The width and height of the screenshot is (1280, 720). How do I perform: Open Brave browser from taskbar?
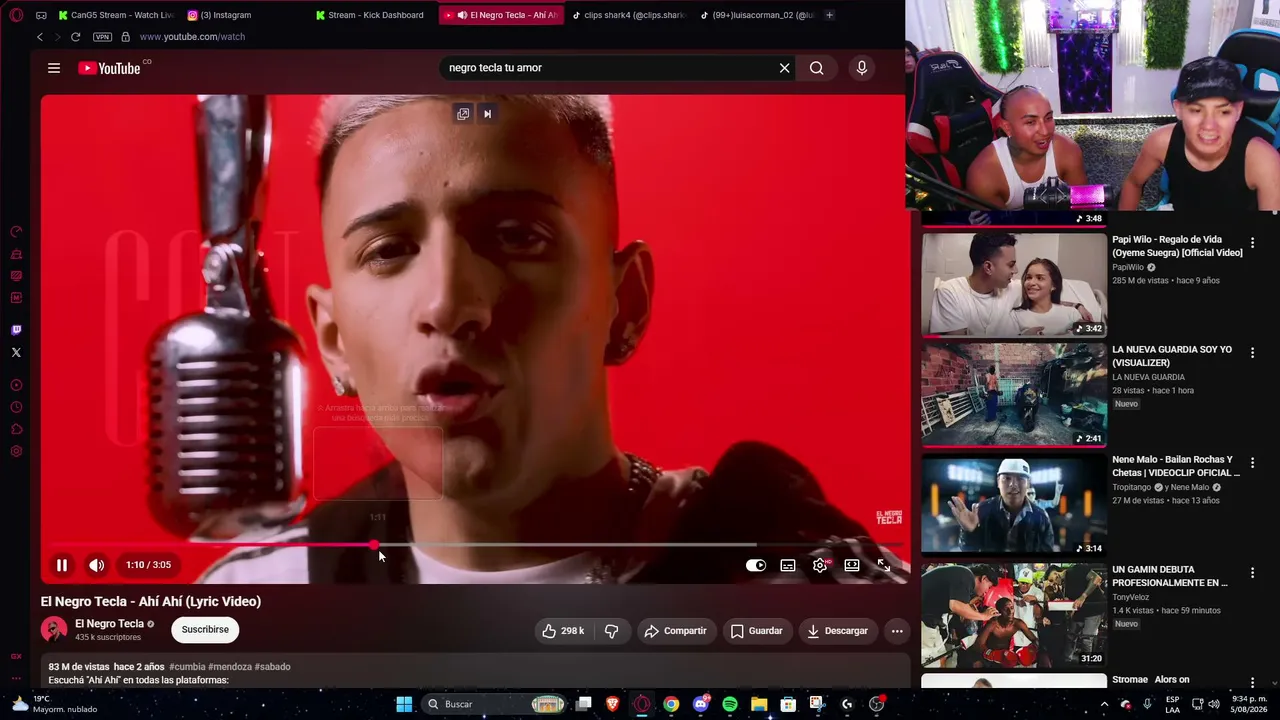tap(613, 704)
